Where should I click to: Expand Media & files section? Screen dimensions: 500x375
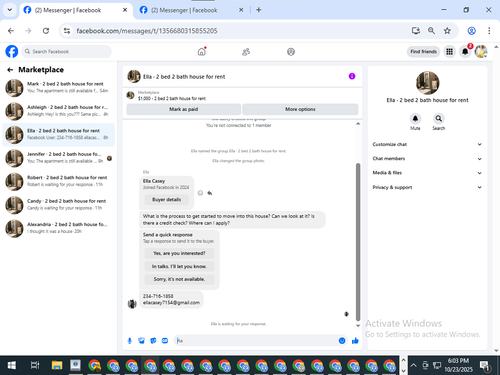tap(427, 173)
